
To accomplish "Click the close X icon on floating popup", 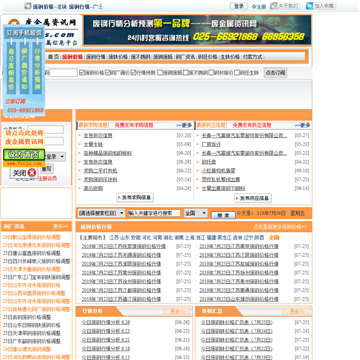I will click(32, 172).
